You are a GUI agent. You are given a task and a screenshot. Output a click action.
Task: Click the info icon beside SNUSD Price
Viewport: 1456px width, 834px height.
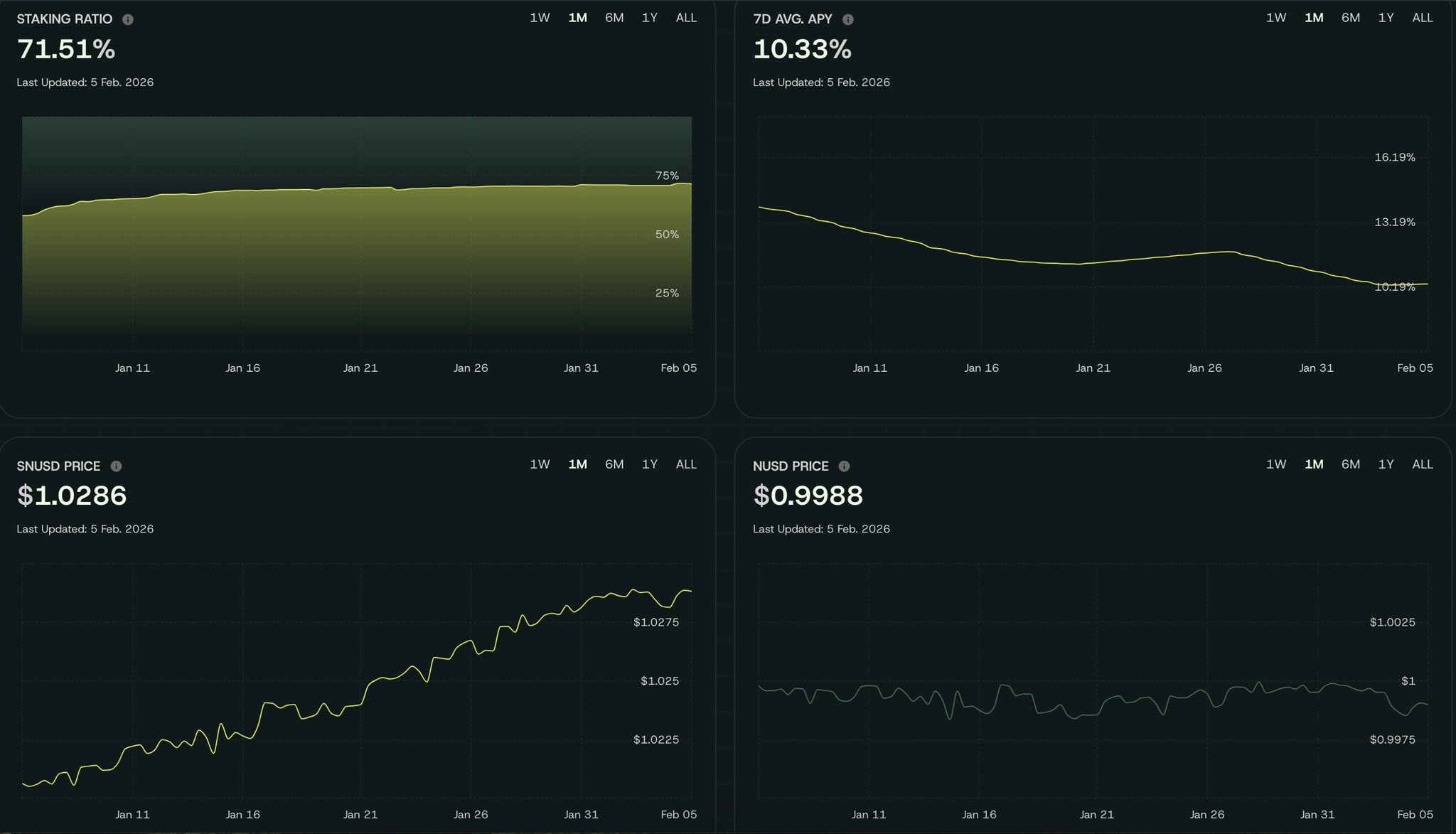(116, 466)
